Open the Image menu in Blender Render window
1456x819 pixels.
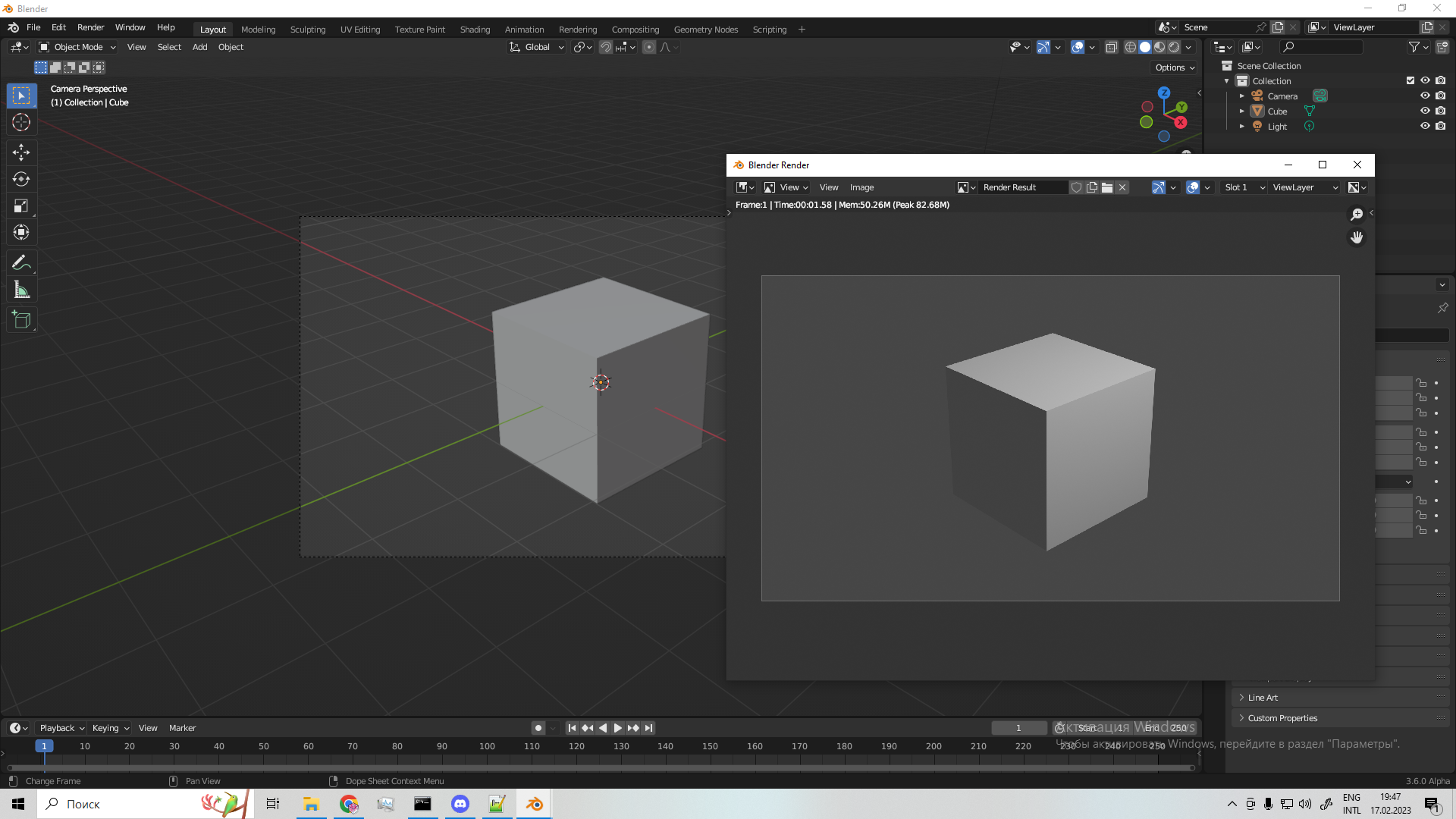861,187
